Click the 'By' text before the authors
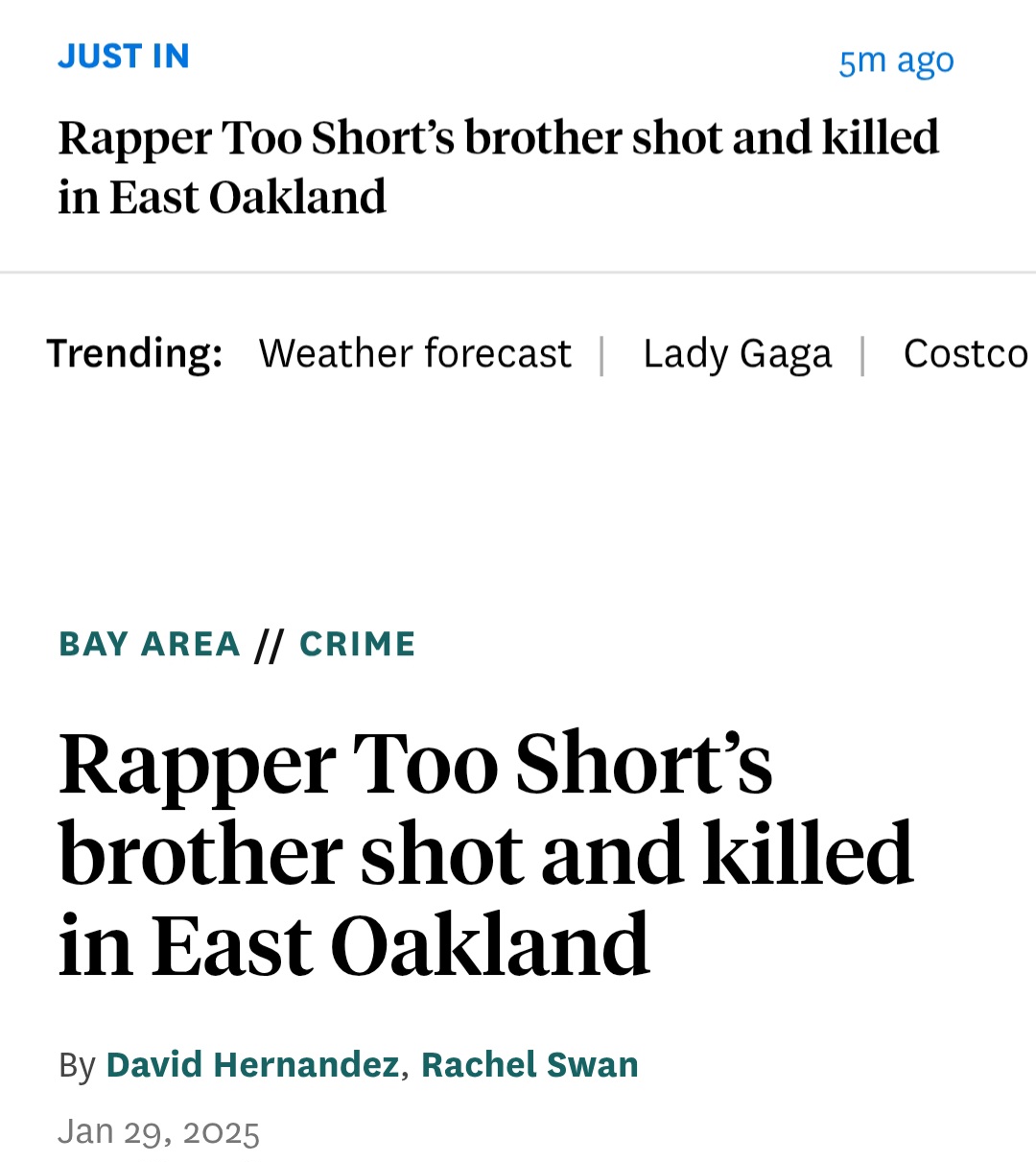The image size is (1036, 1162). coord(77,1066)
